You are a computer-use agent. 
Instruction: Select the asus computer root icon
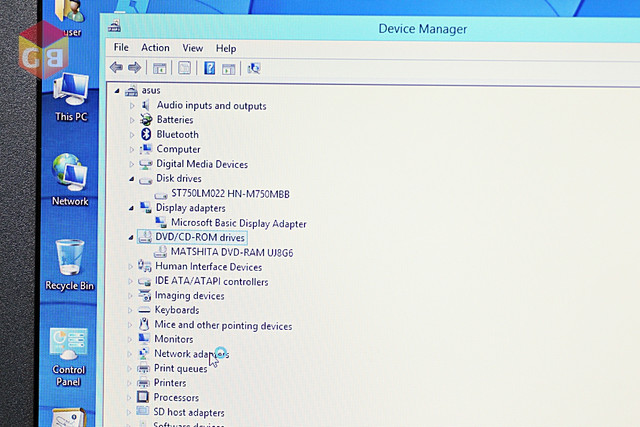131,90
